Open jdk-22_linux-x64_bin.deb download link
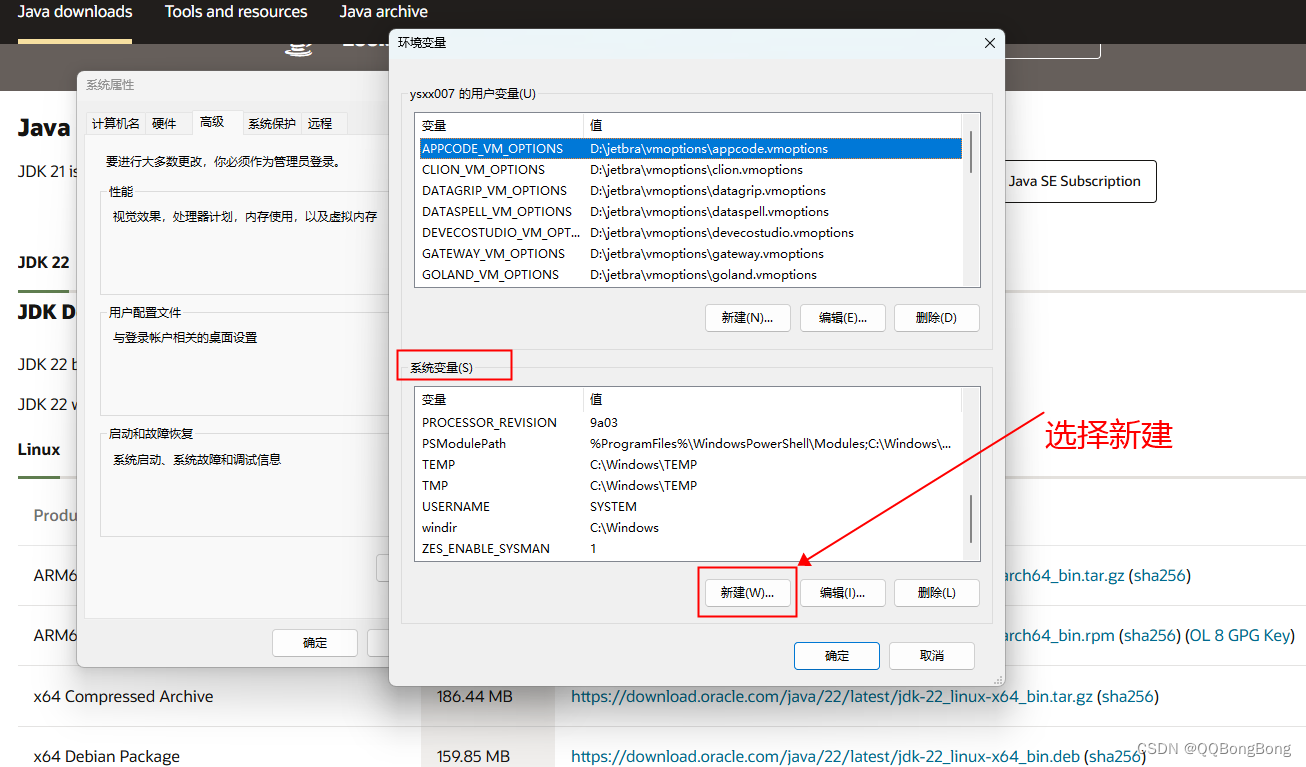This screenshot has width=1306, height=767. point(825,756)
